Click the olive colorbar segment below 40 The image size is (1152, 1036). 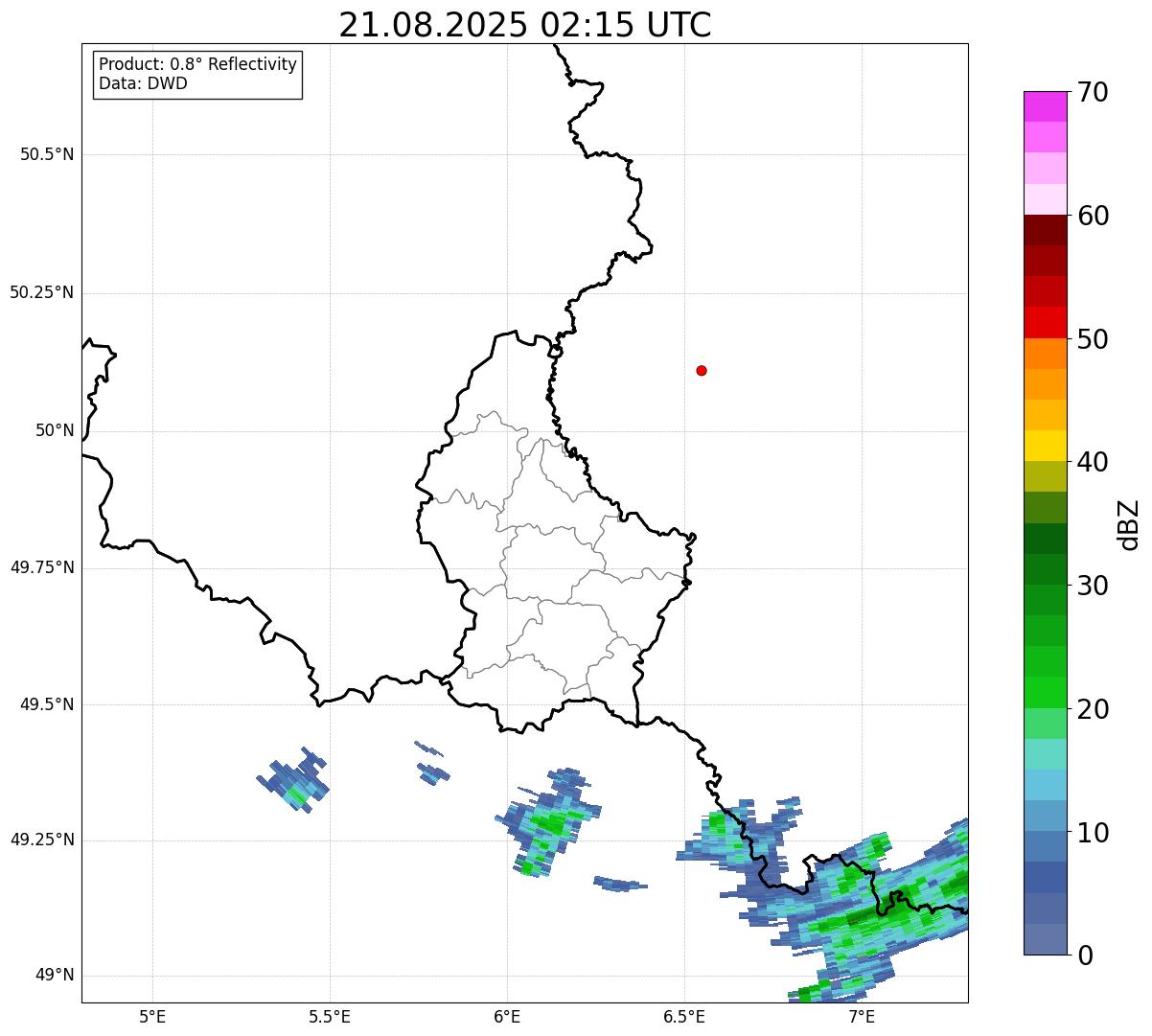[x=1045, y=476]
